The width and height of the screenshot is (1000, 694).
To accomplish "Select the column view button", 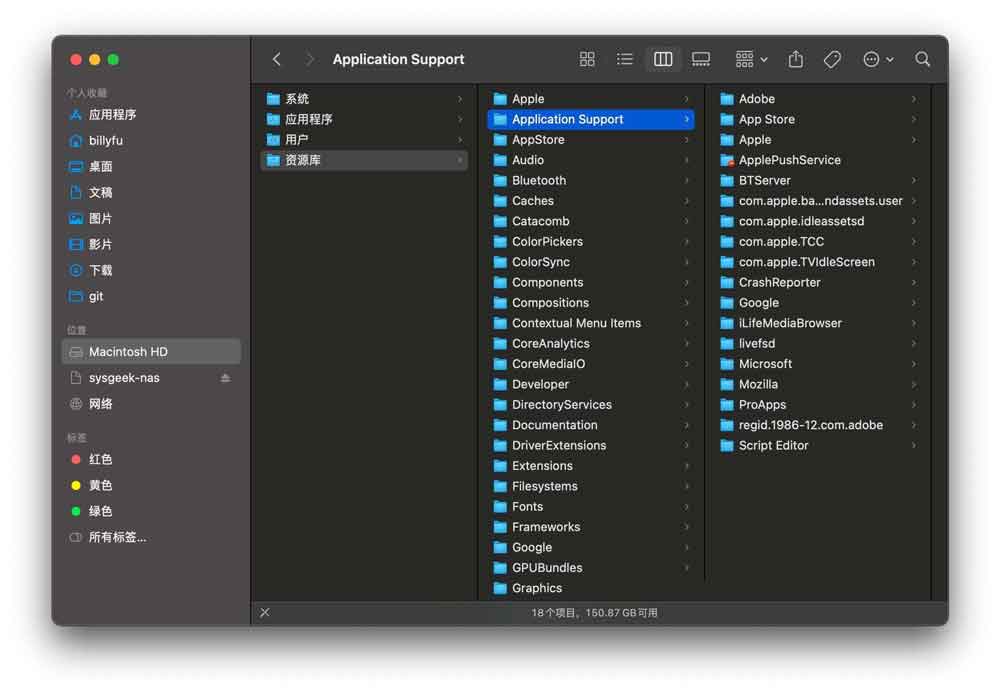I will click(663, 60).
